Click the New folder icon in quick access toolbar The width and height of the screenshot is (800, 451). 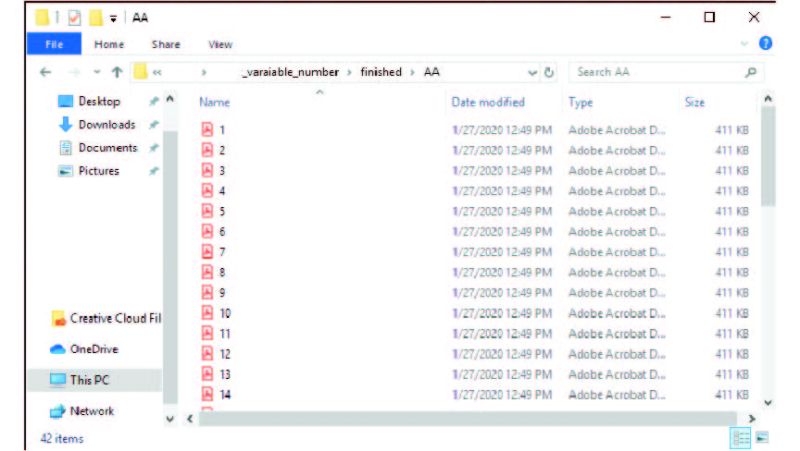95,18
